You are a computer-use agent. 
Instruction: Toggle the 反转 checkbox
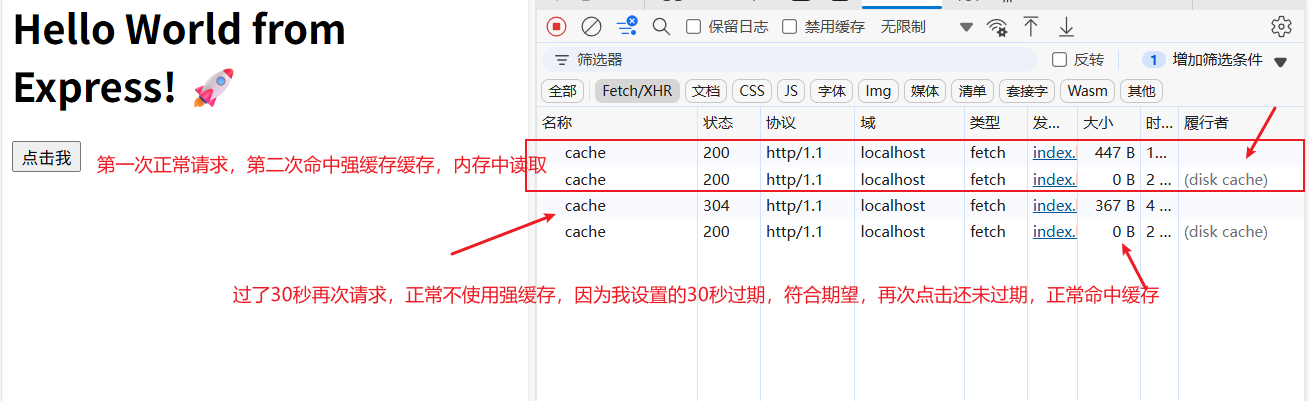1060,60
